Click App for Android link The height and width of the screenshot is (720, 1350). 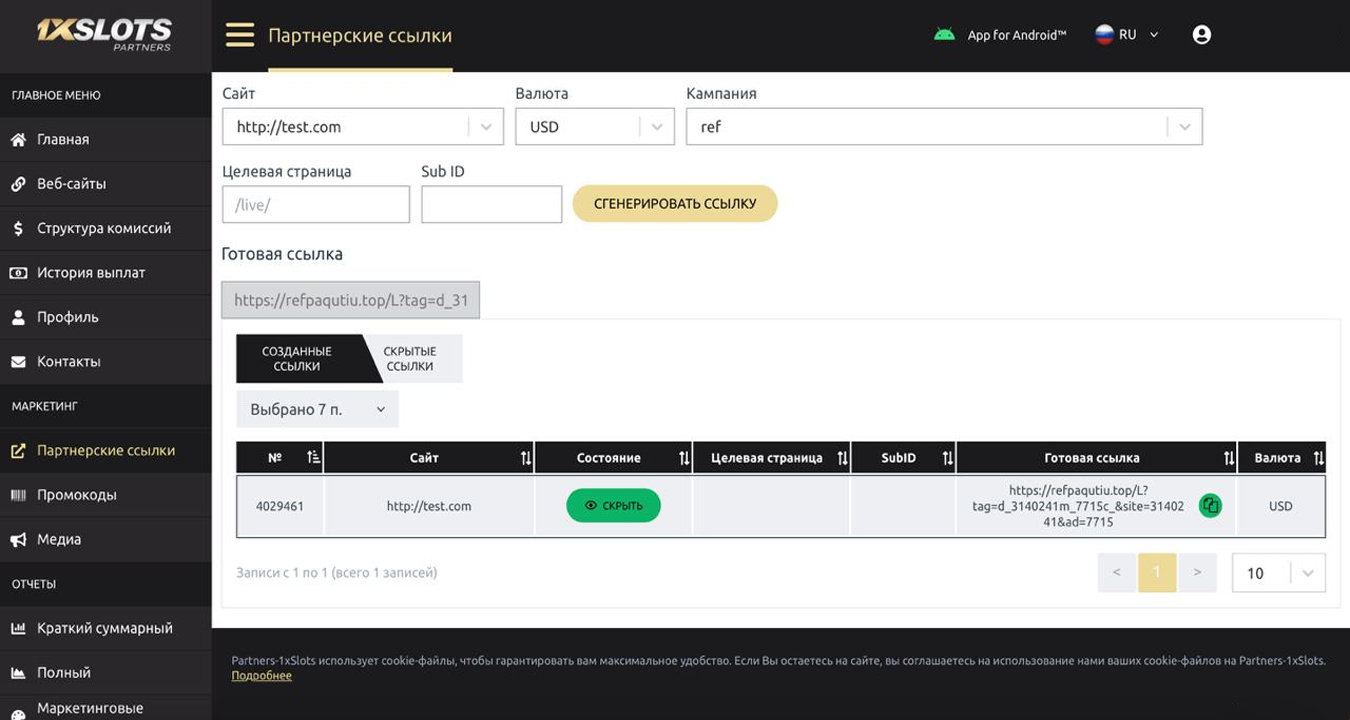(1016, 35)
